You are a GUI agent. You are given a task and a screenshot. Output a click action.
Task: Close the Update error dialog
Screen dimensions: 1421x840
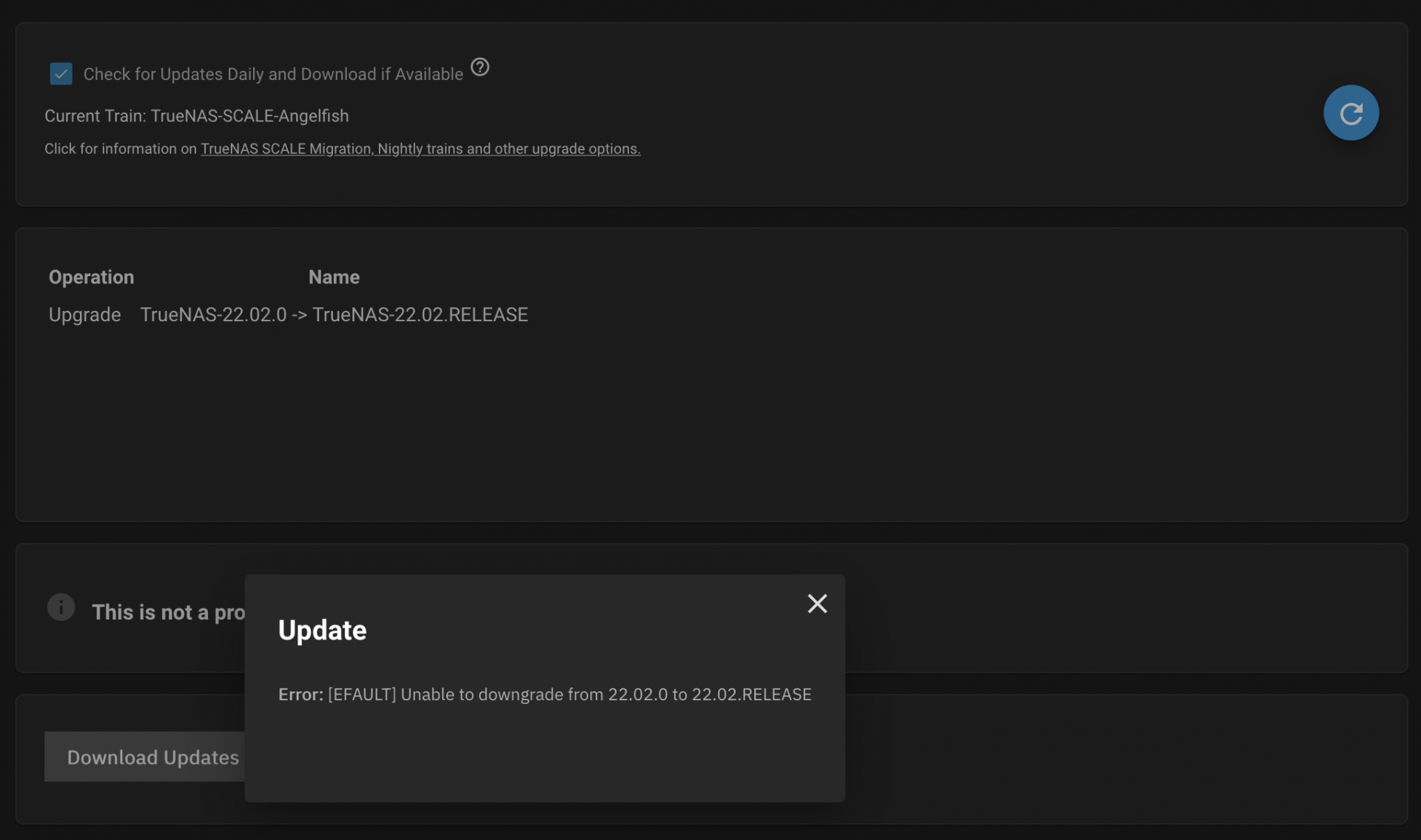(817, 604)
